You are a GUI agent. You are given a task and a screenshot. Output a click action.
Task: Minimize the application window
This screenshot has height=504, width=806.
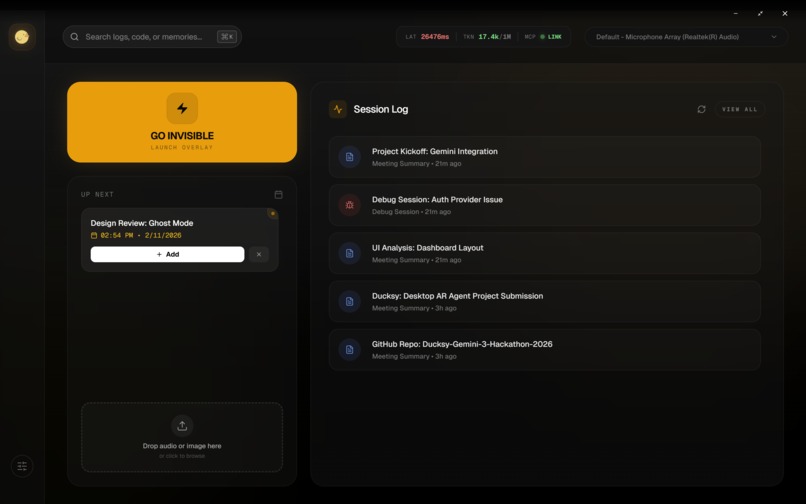[x=736, y=13]
